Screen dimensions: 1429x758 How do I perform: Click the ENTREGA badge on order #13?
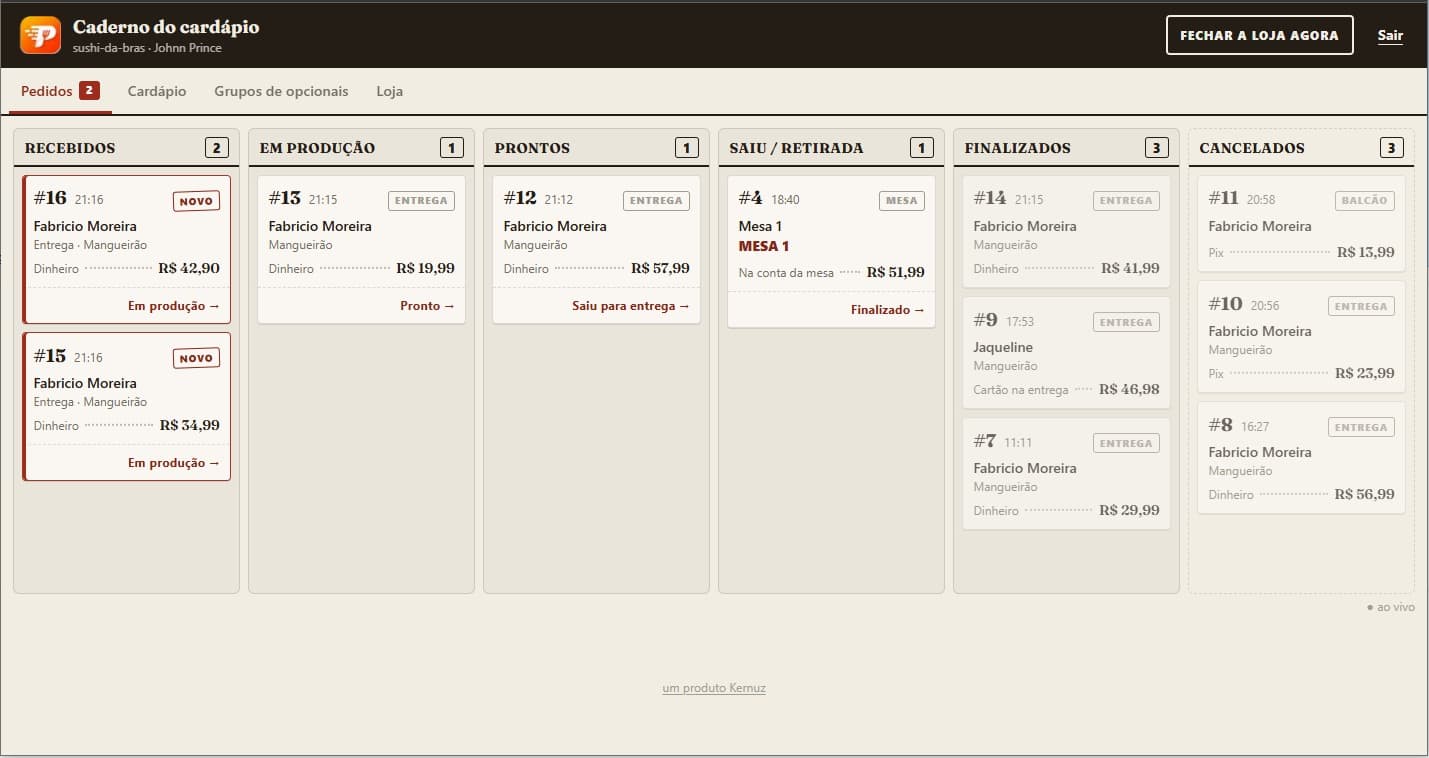(x=421, y=201)
